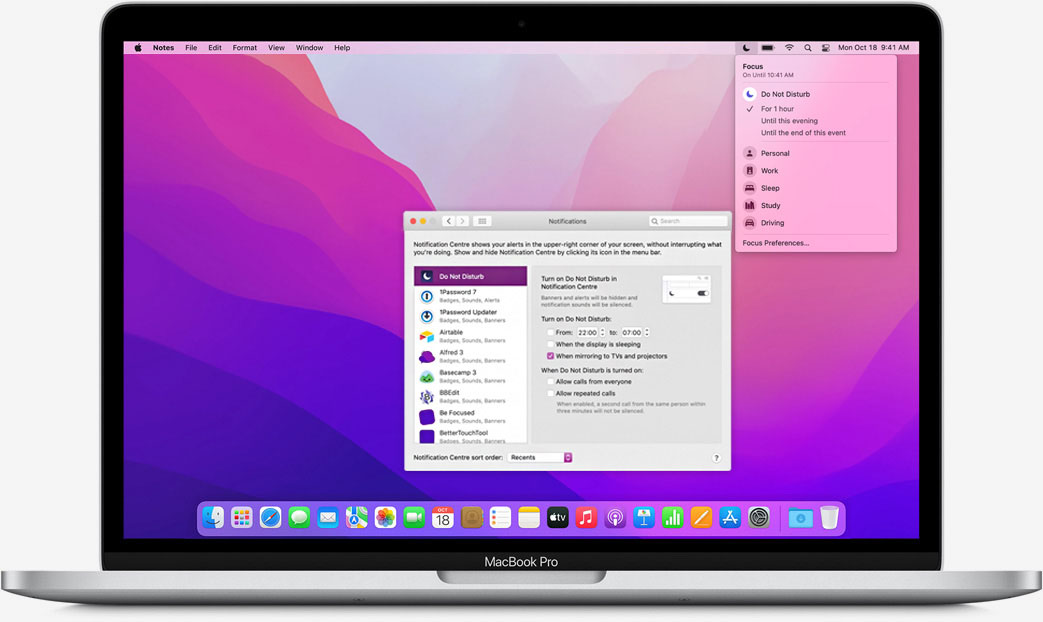Choose the Sleep focus bed icon
This screenshot has width=1043, height=622.
749,188
